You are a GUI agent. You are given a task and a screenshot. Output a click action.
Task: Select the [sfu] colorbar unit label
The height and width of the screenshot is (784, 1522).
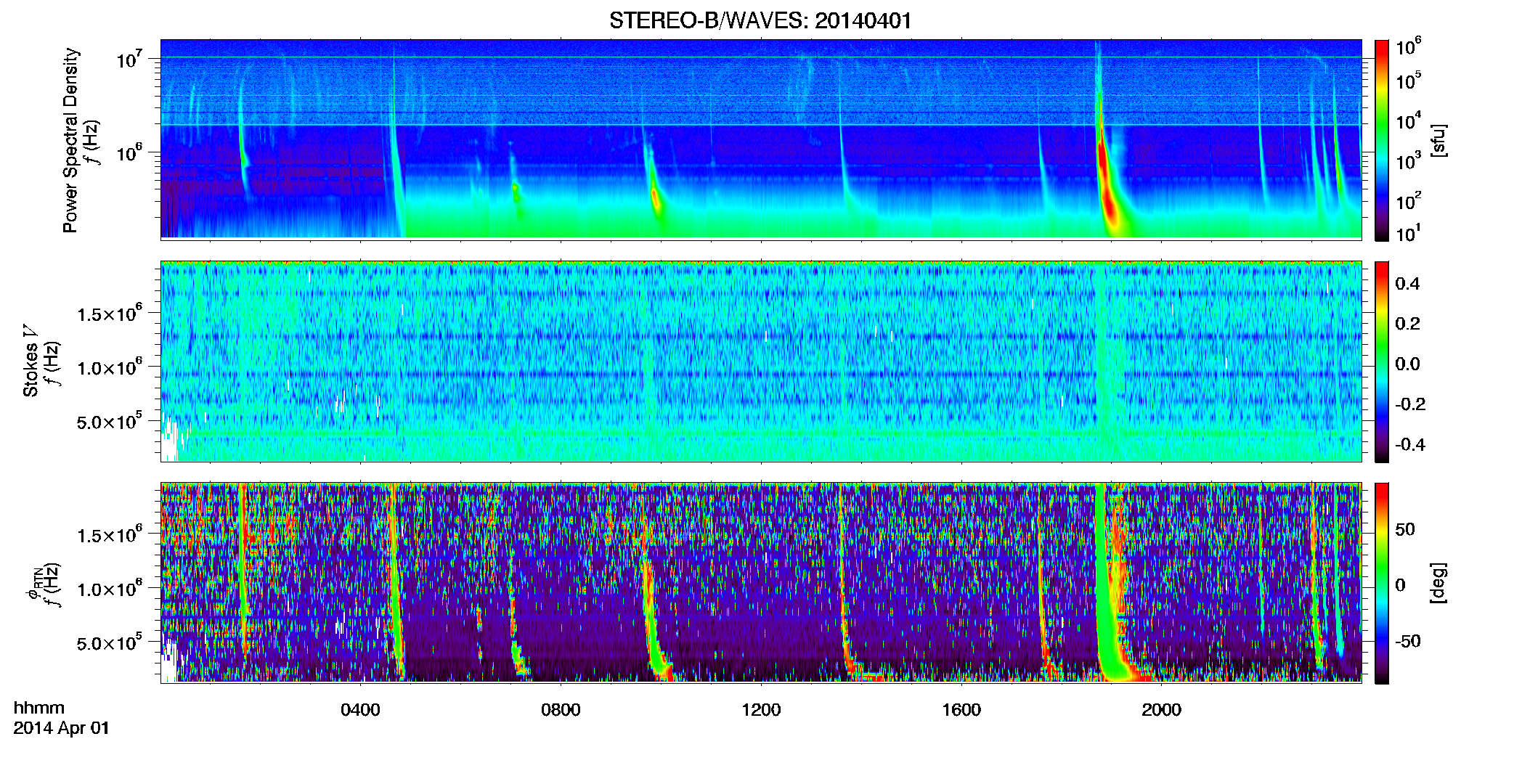1438,140
